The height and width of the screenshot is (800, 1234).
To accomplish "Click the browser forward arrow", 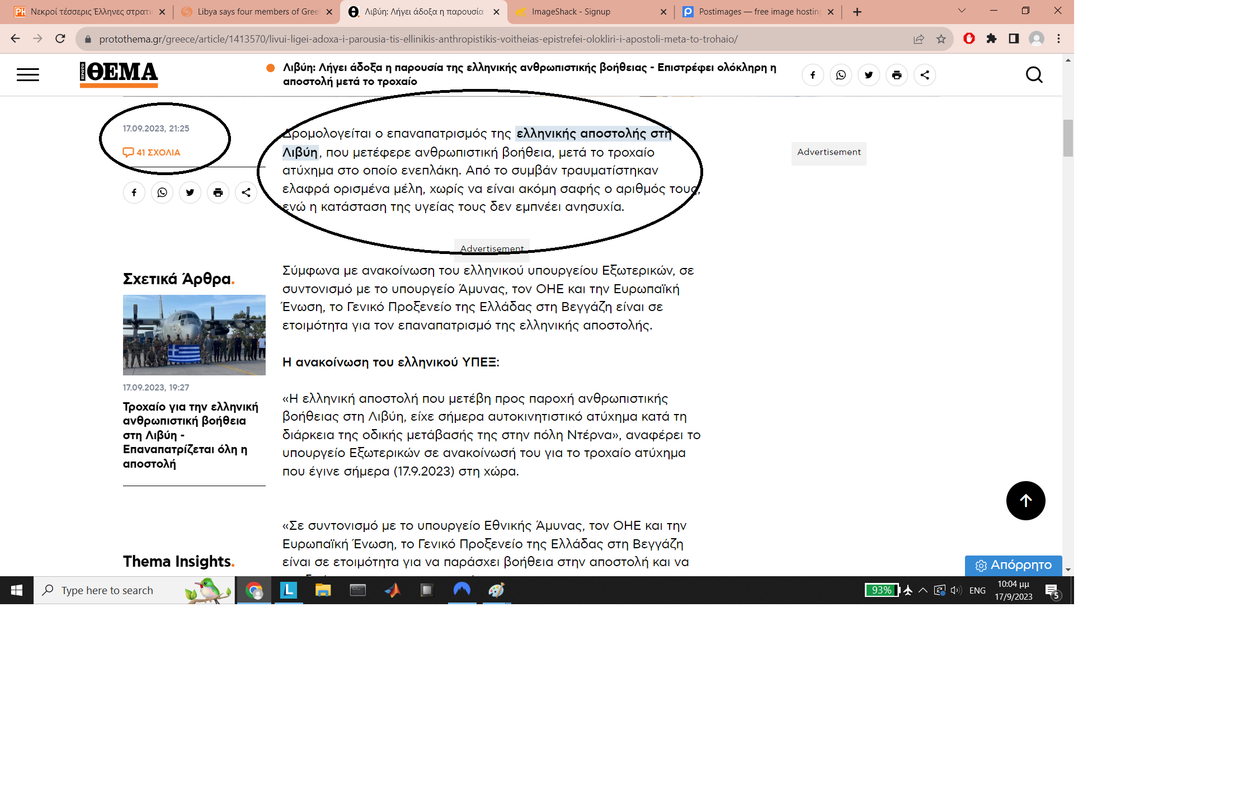I will click(x=37, y=39).
